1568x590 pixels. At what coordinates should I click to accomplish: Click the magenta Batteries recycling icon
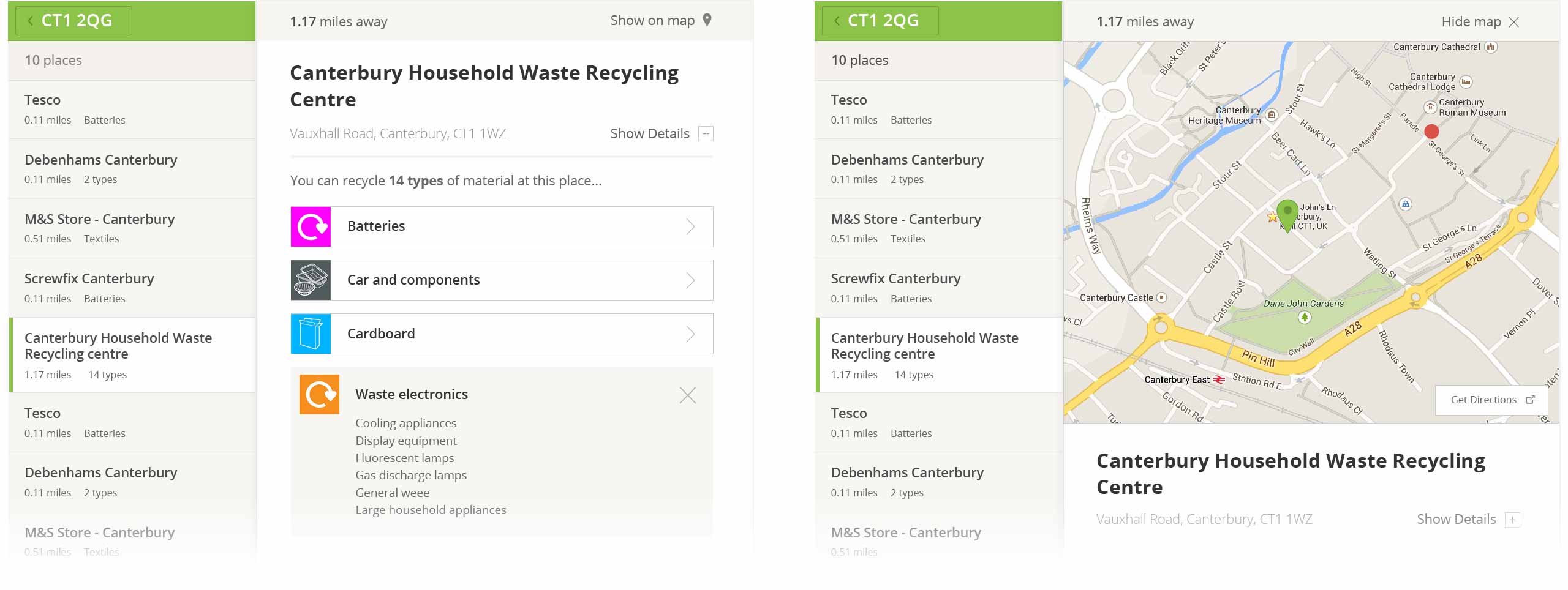311,227
